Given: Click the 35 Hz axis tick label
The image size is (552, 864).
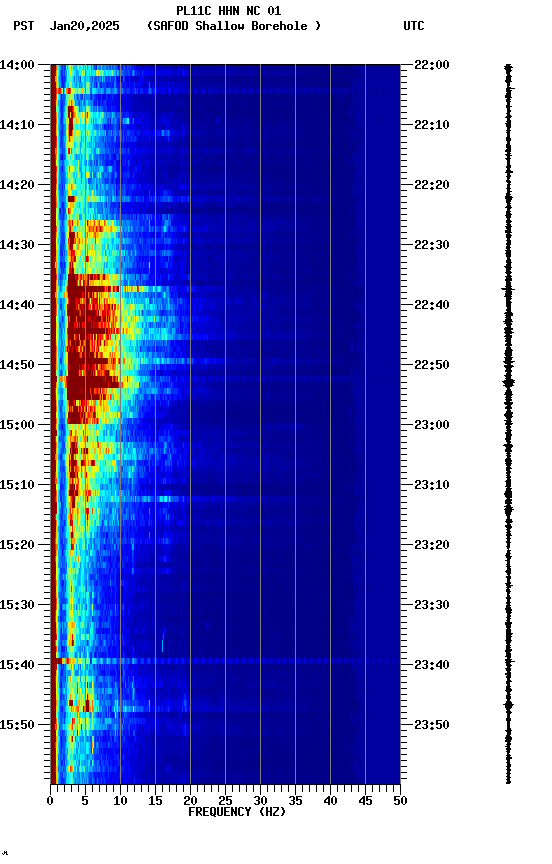Looking at the screenshot, I should (295, 801).
